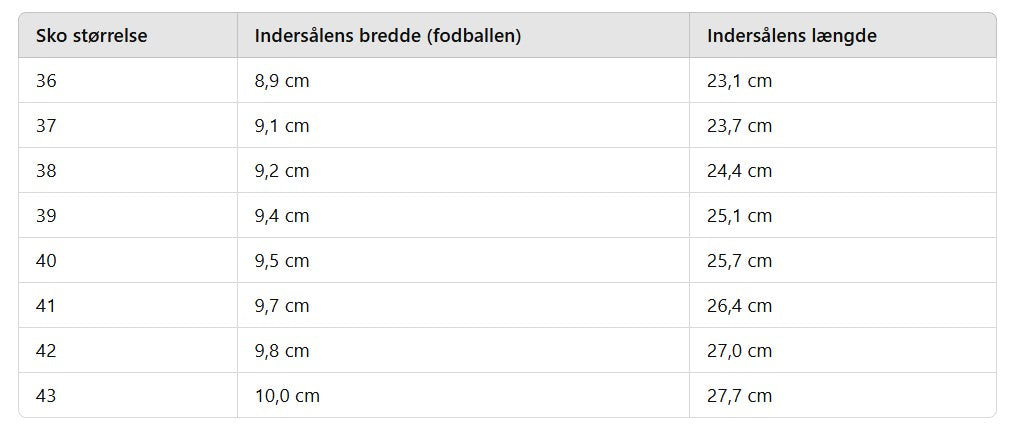This screenshot has width=1011, height=424.
Task: Select shoe size 38 cell
Action: [x=47, y=171]
